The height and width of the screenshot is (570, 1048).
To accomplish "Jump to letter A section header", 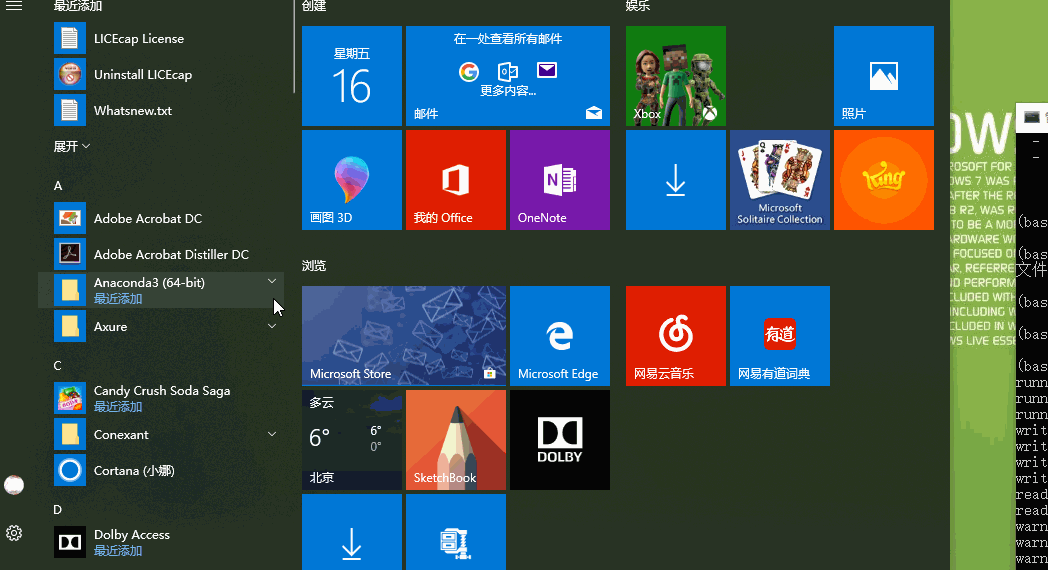I will click(58, 186).
